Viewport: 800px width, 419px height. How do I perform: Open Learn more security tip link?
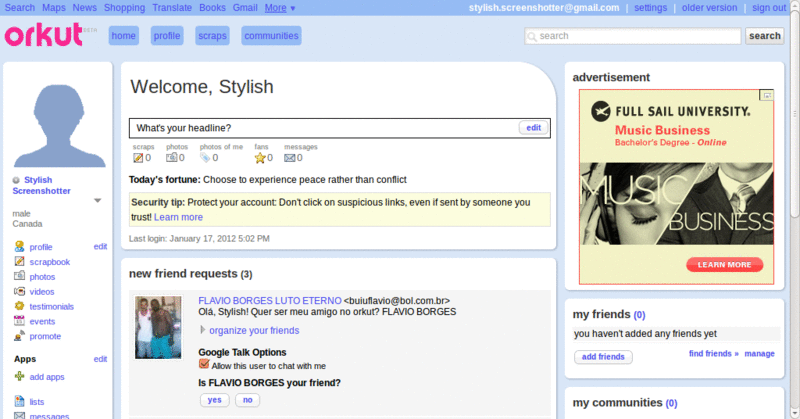click(x=178, y=217)
